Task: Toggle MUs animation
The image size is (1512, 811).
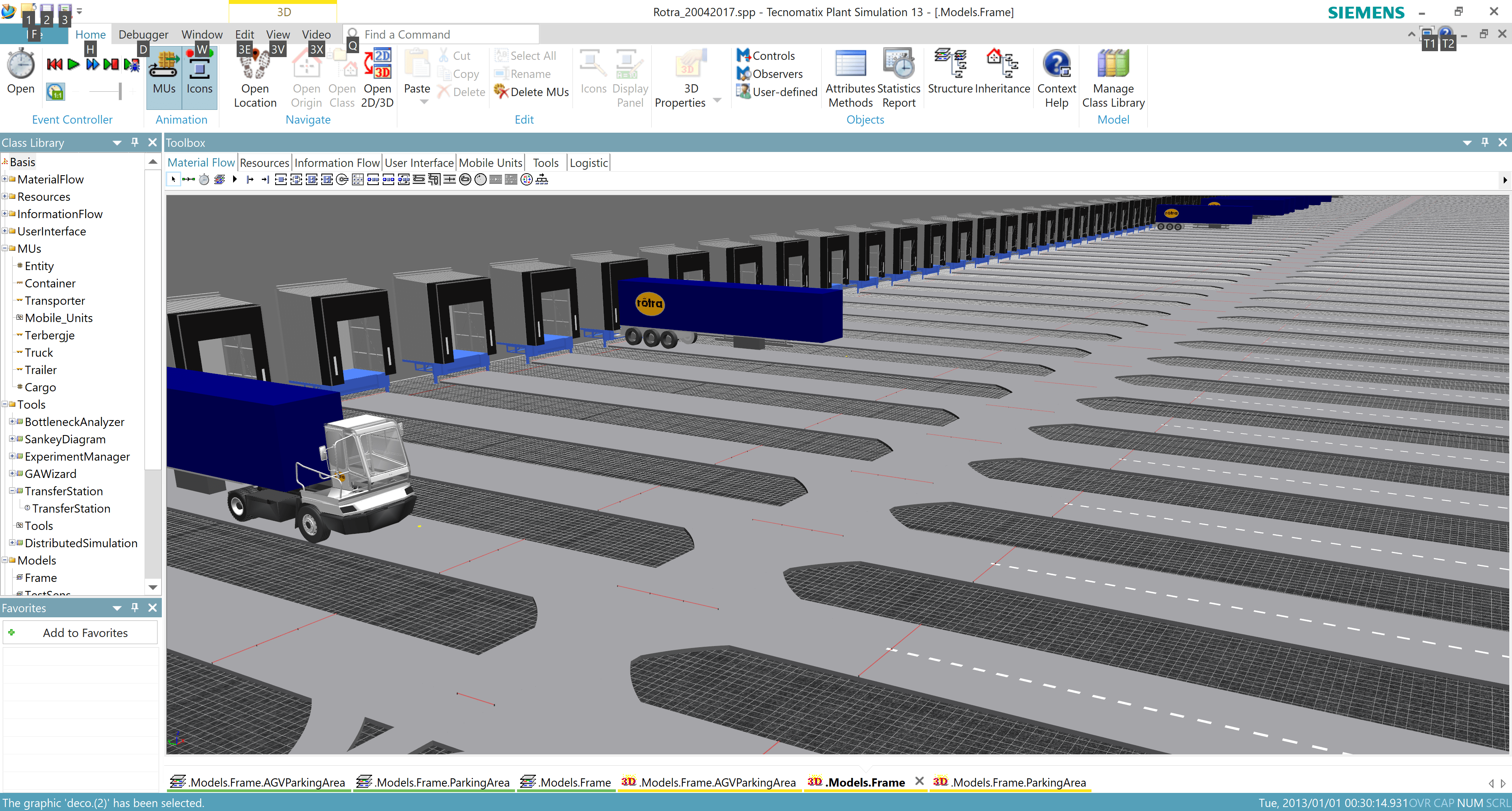Action: point(164,73)
